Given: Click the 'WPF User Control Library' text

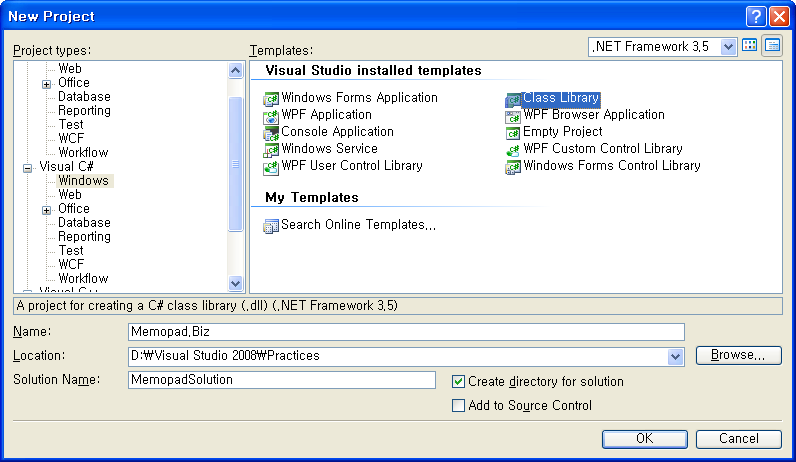Looking at the screenshot, I should [352, 166].
